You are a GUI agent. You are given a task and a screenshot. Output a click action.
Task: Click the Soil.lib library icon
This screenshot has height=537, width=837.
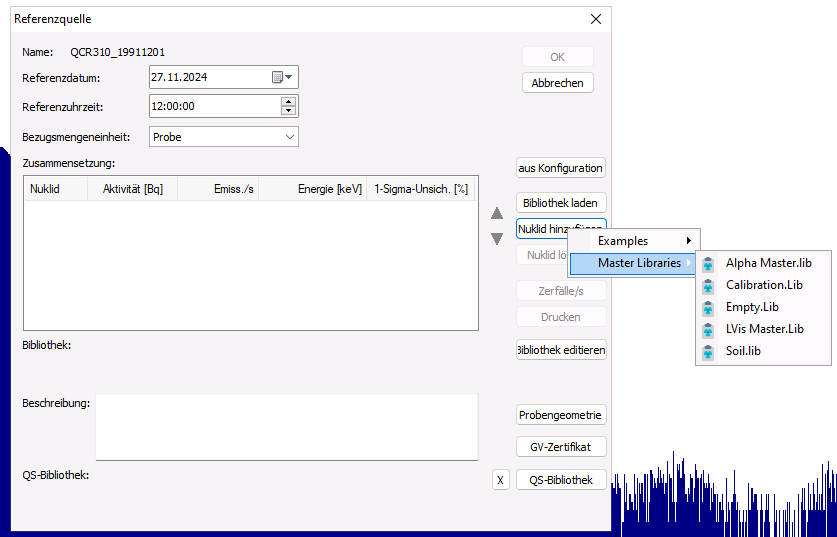pos(708,351)
